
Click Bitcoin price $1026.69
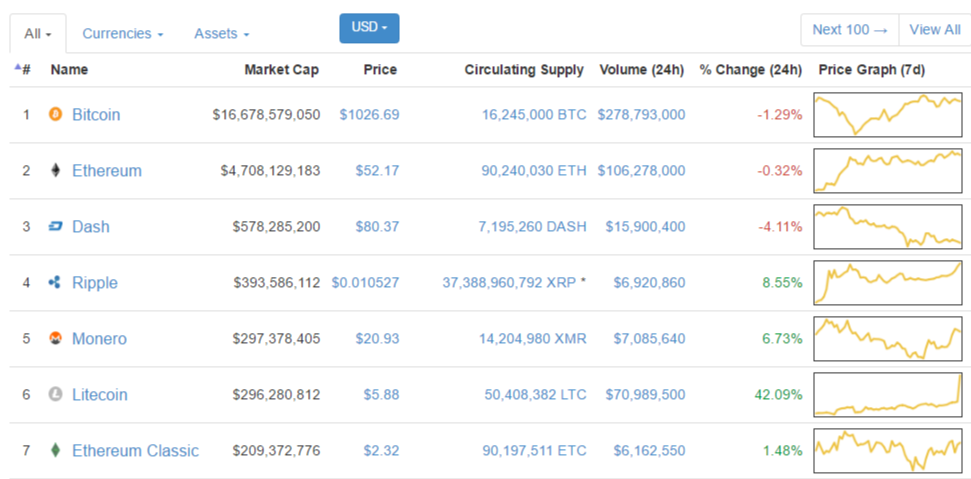(x=369, y=115)
